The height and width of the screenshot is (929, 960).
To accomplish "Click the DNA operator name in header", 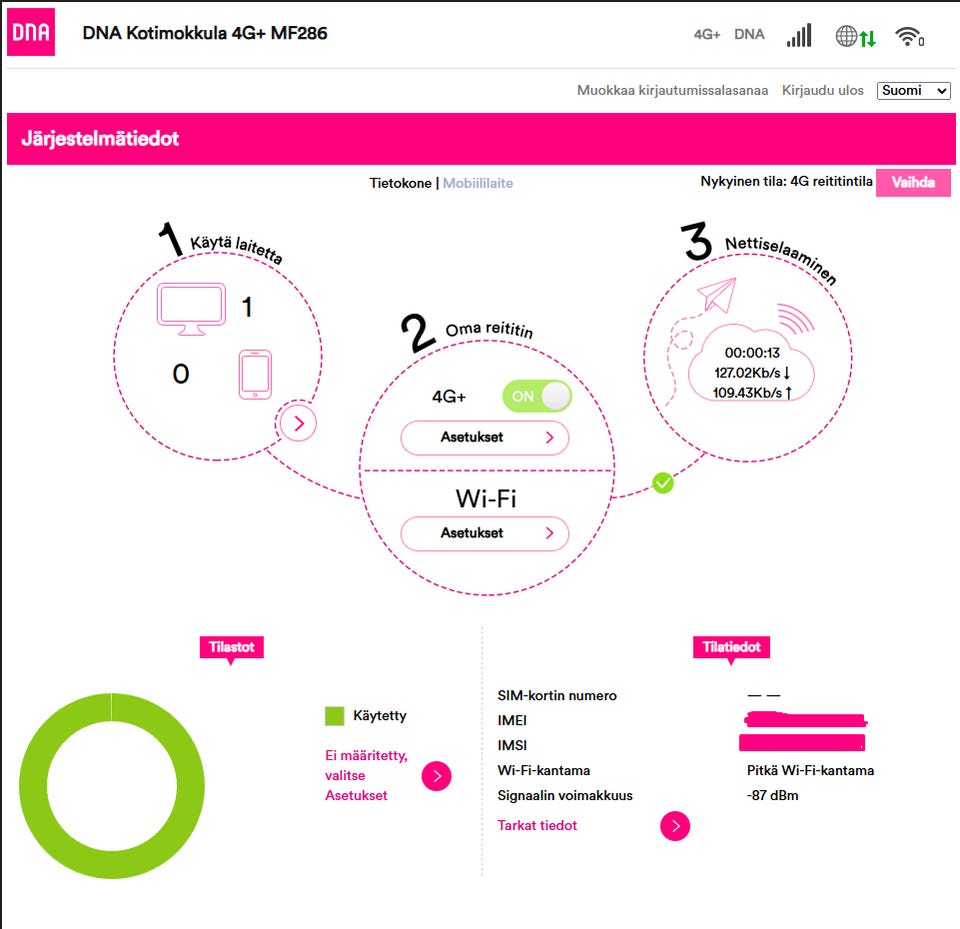I will [x=749, y=35].
